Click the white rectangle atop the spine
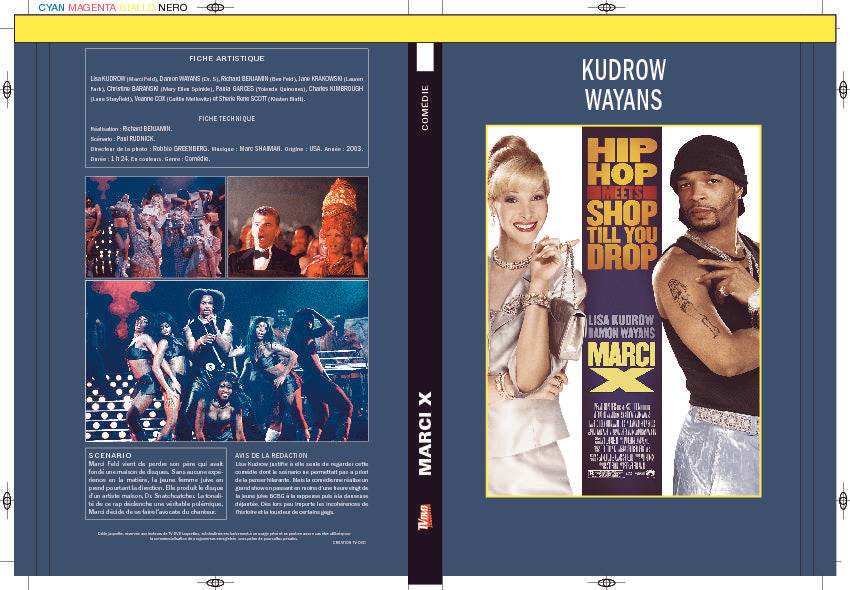850x590 pixels. (425, 57)
